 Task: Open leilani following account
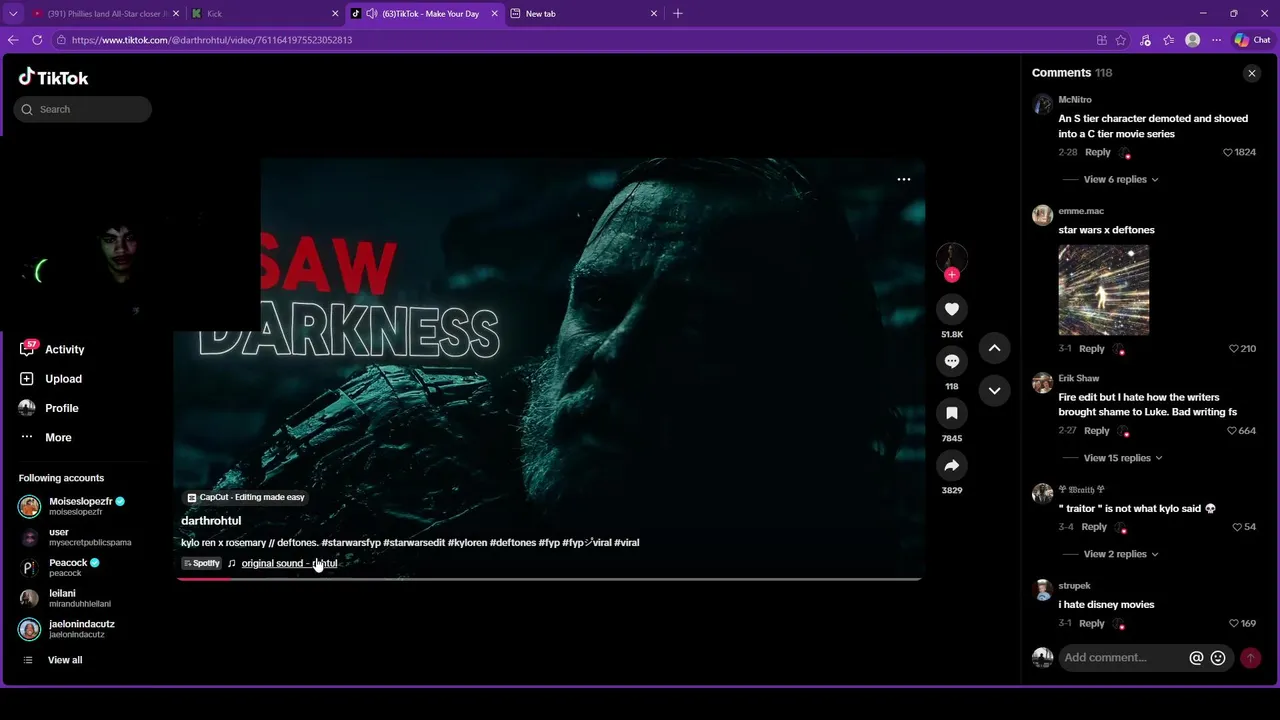tap(65, 598)
